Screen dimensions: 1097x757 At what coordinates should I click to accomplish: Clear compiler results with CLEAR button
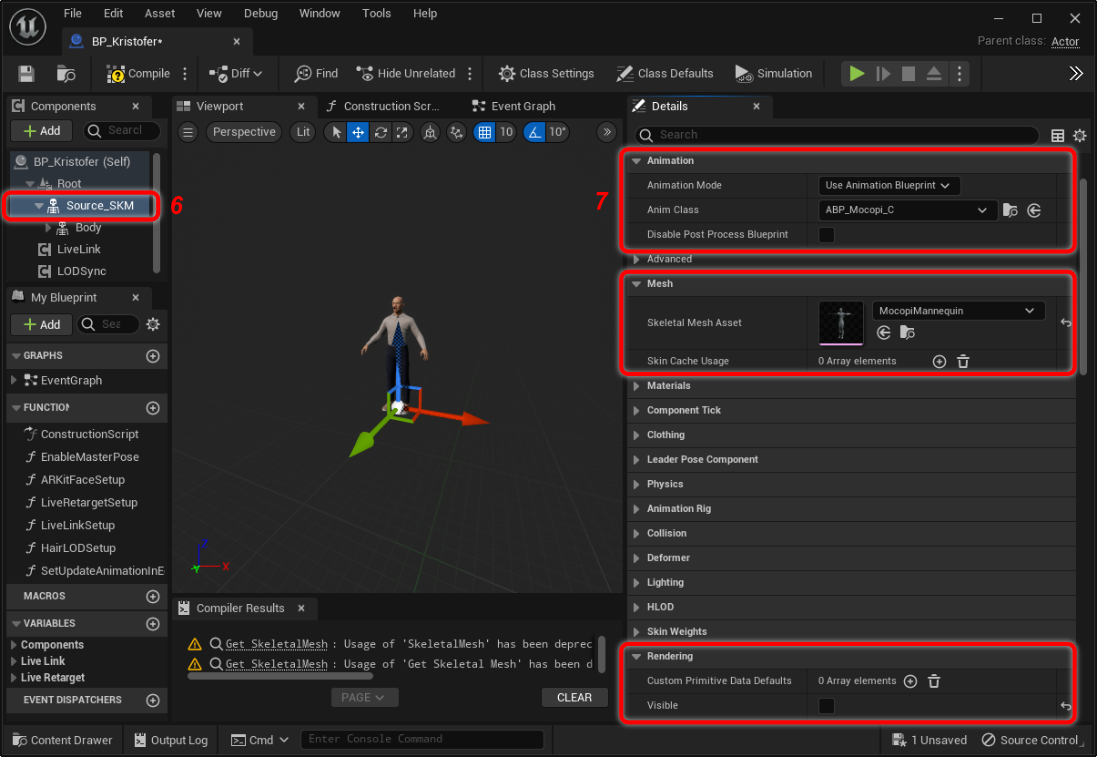coord(574,698)
